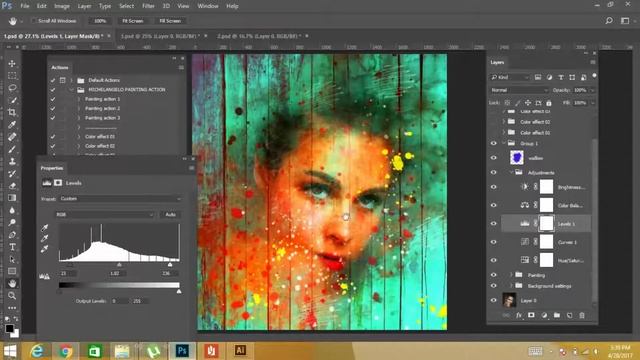Toggle checkmark for Painting action 1
Screen dimensions: 640x360
pyautogui.click(x=53, y=99)
